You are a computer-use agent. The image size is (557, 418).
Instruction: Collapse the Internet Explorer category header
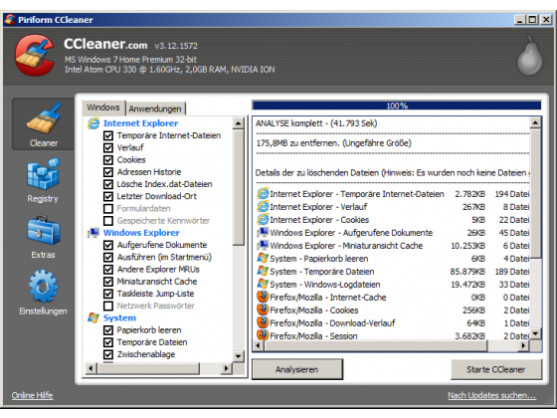point(141,123)
